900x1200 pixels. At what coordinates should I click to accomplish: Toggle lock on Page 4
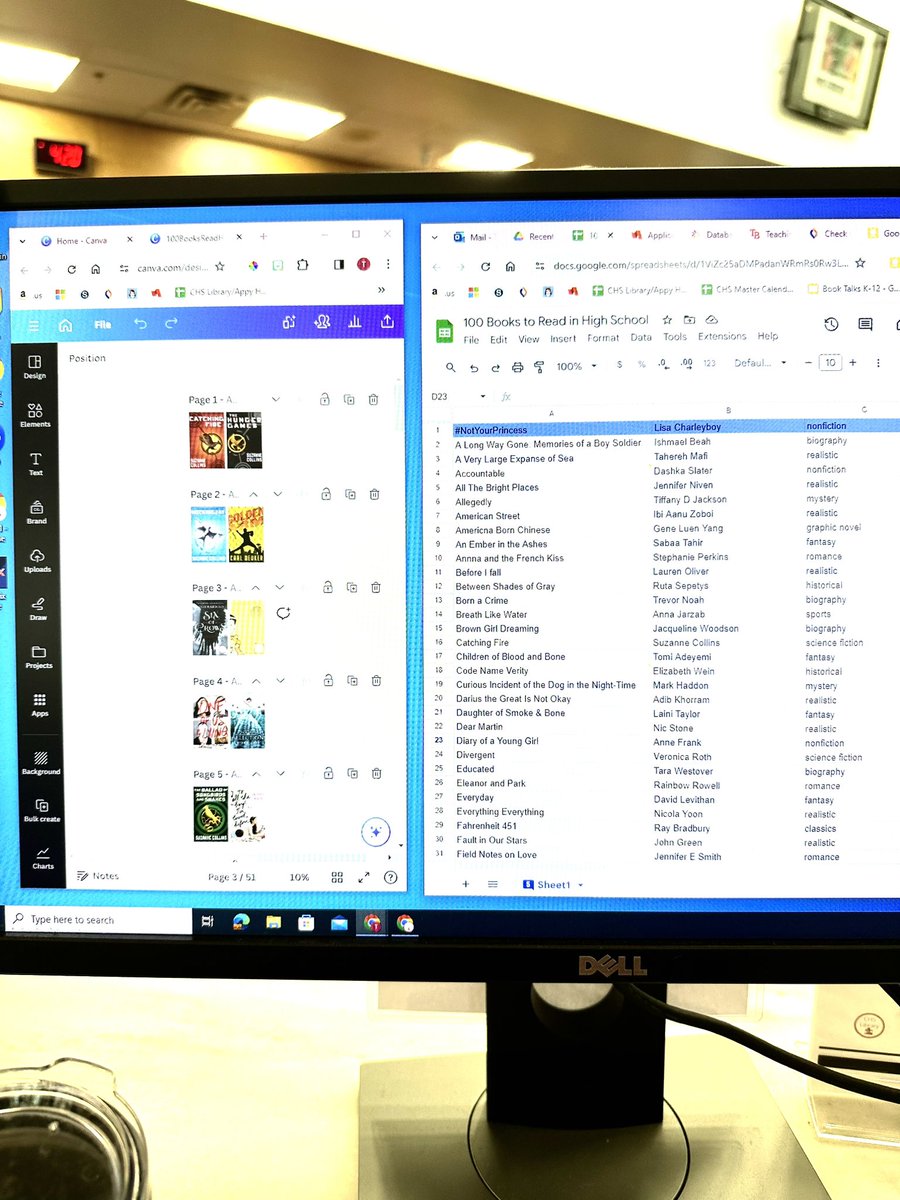tap(328, 681)
